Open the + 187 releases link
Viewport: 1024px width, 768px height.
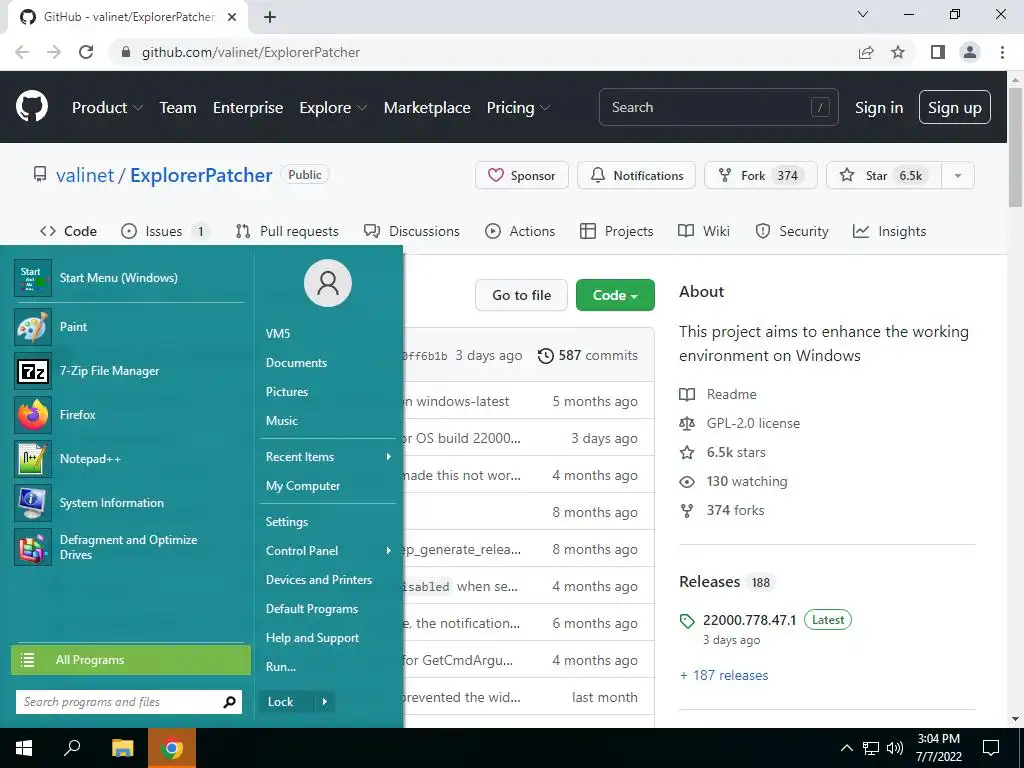(x=724, y=675)
